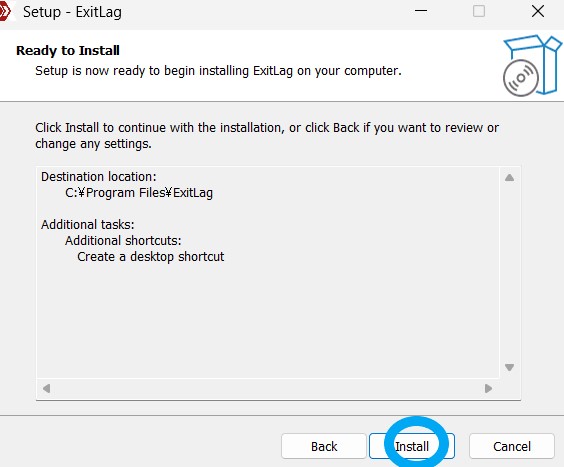Viewport: 564px width, 467px height.
Task: Minimize the Setup - ExitLag window
Action: (421, 11)
